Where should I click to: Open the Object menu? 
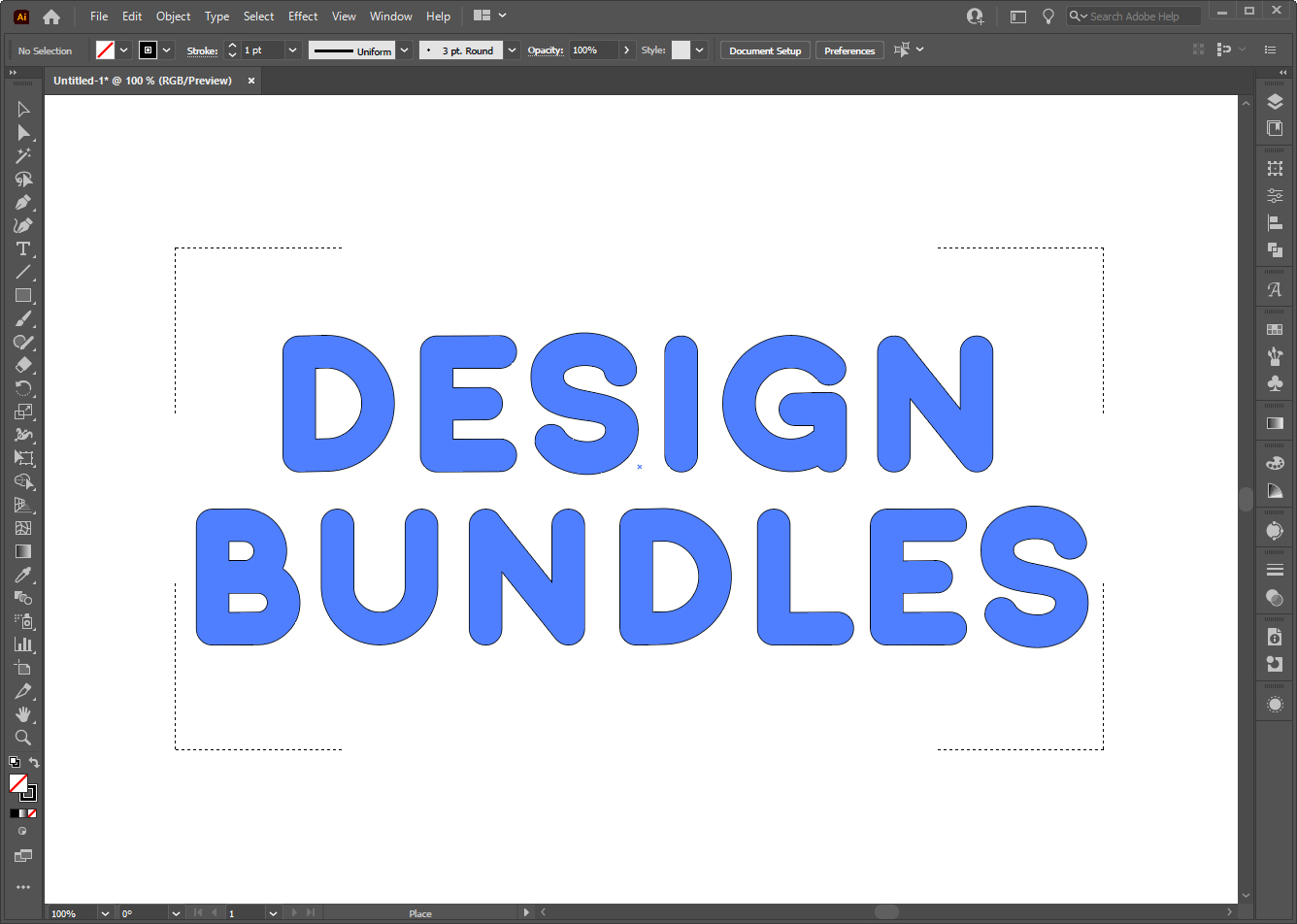coord(174,16)
